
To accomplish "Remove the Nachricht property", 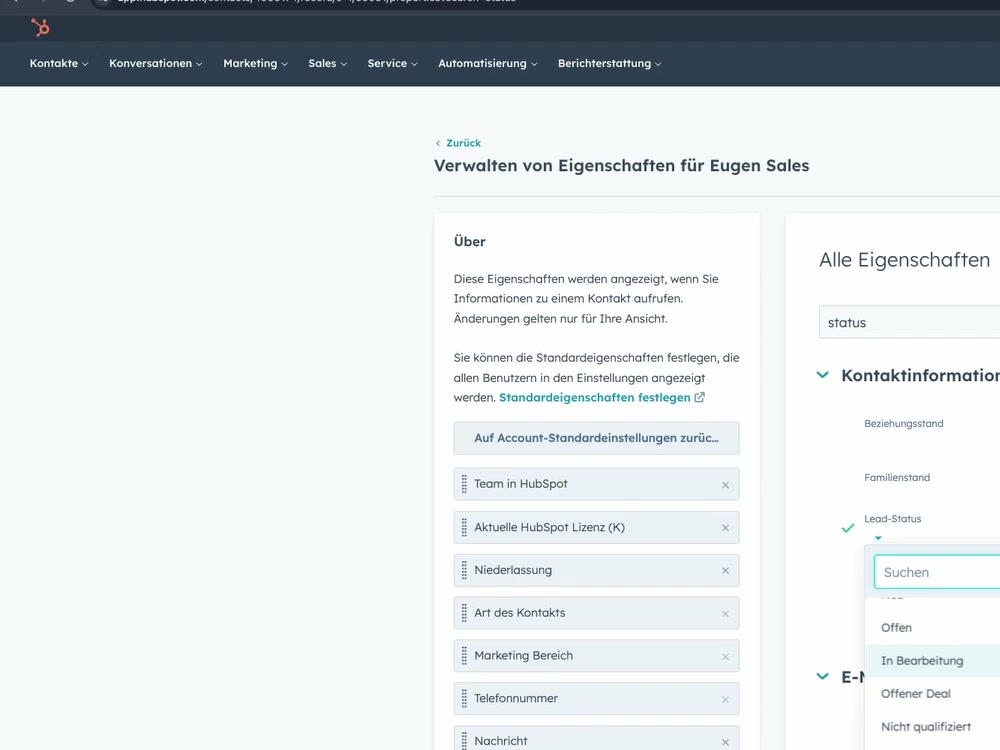I will tap(725, 742).
